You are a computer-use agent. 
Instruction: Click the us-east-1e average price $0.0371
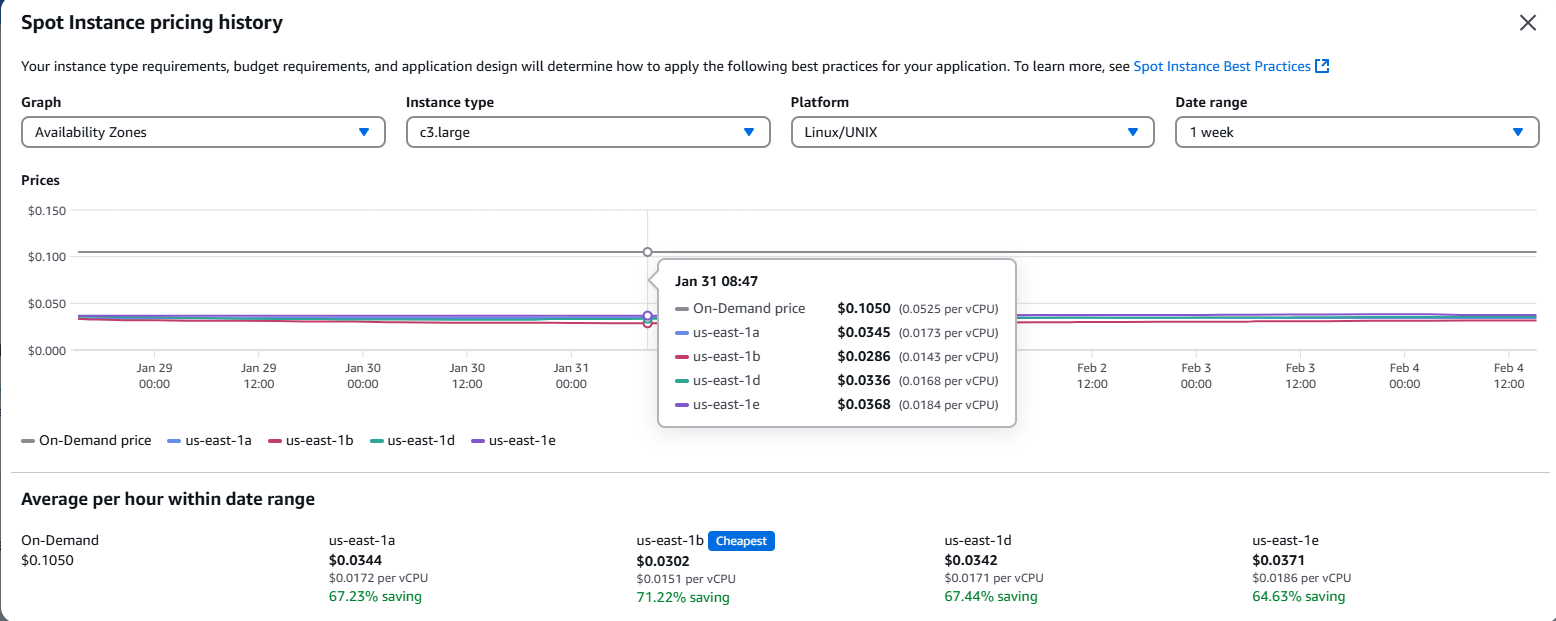pos(1278,560)
